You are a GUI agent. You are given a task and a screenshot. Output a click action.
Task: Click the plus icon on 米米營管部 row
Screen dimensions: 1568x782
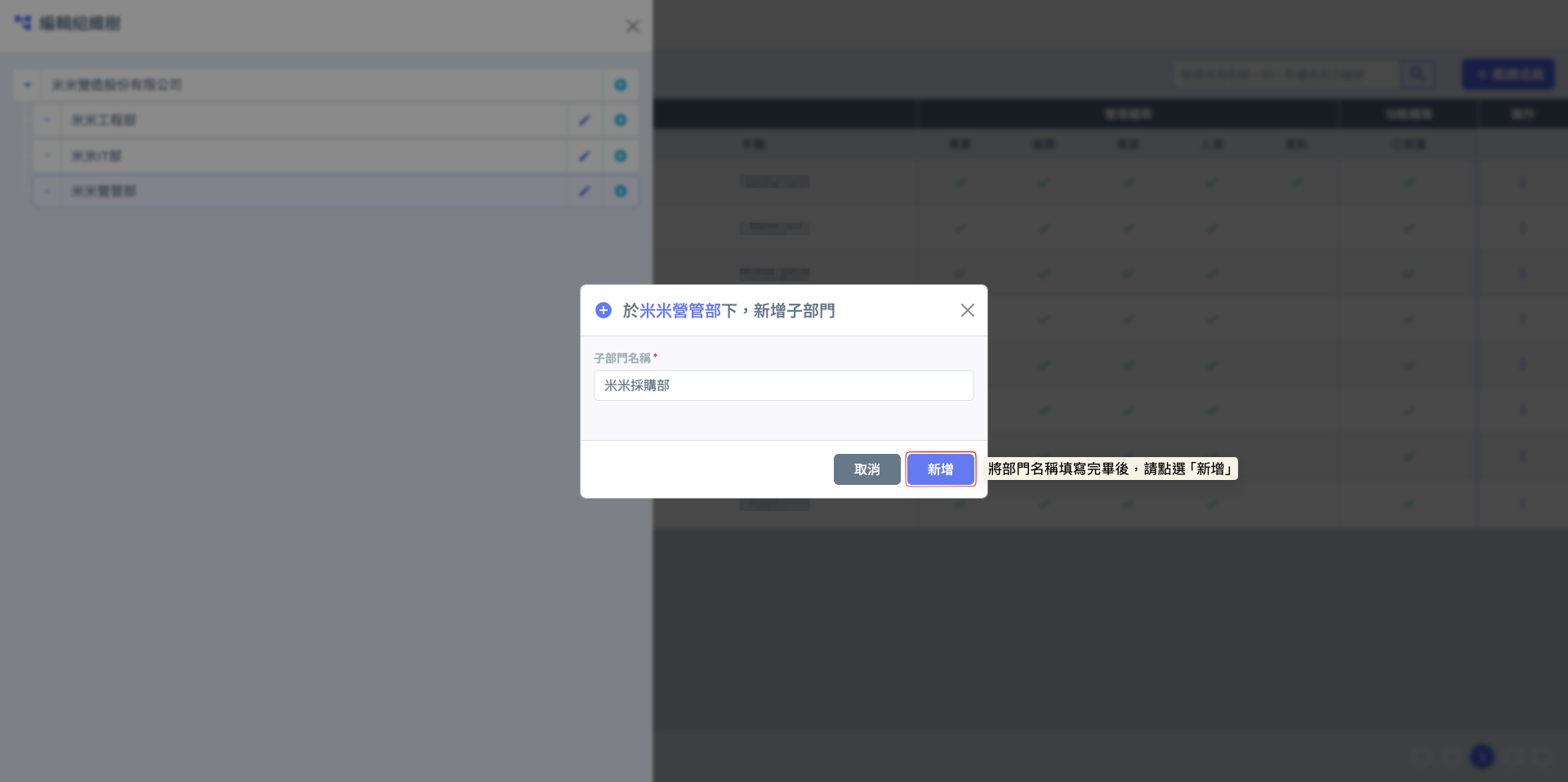621,191
